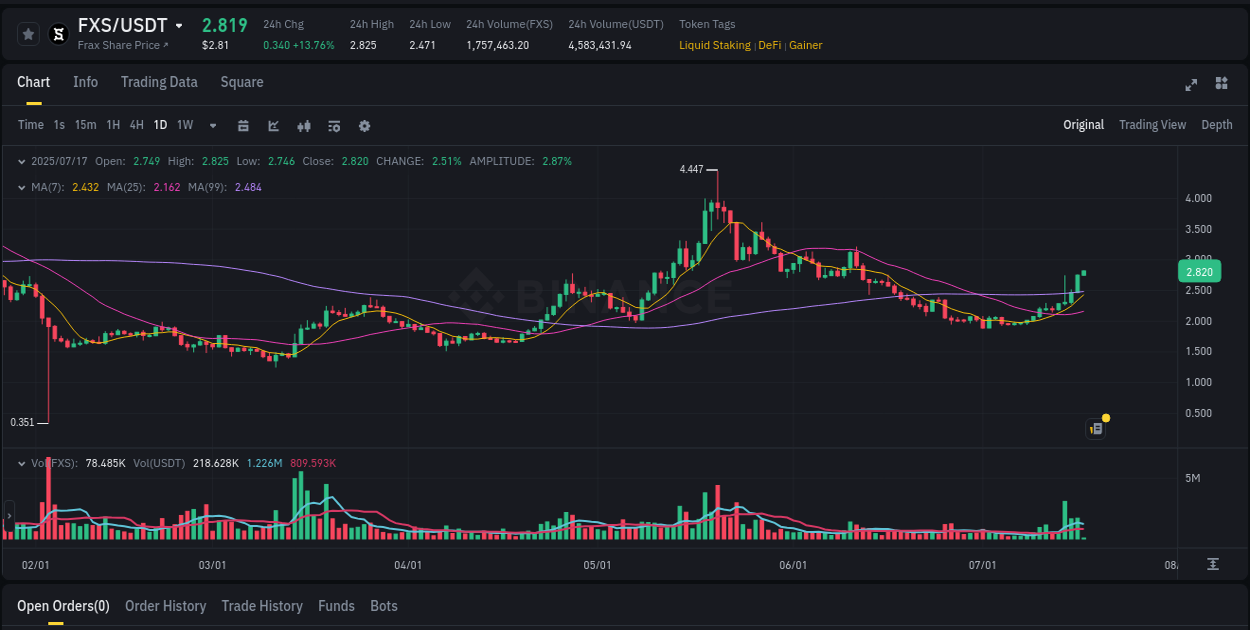The width and height of the screenshot is (1250, 630).
Task: Switch chart to Depth view
Action: (x=1217, y=125)
